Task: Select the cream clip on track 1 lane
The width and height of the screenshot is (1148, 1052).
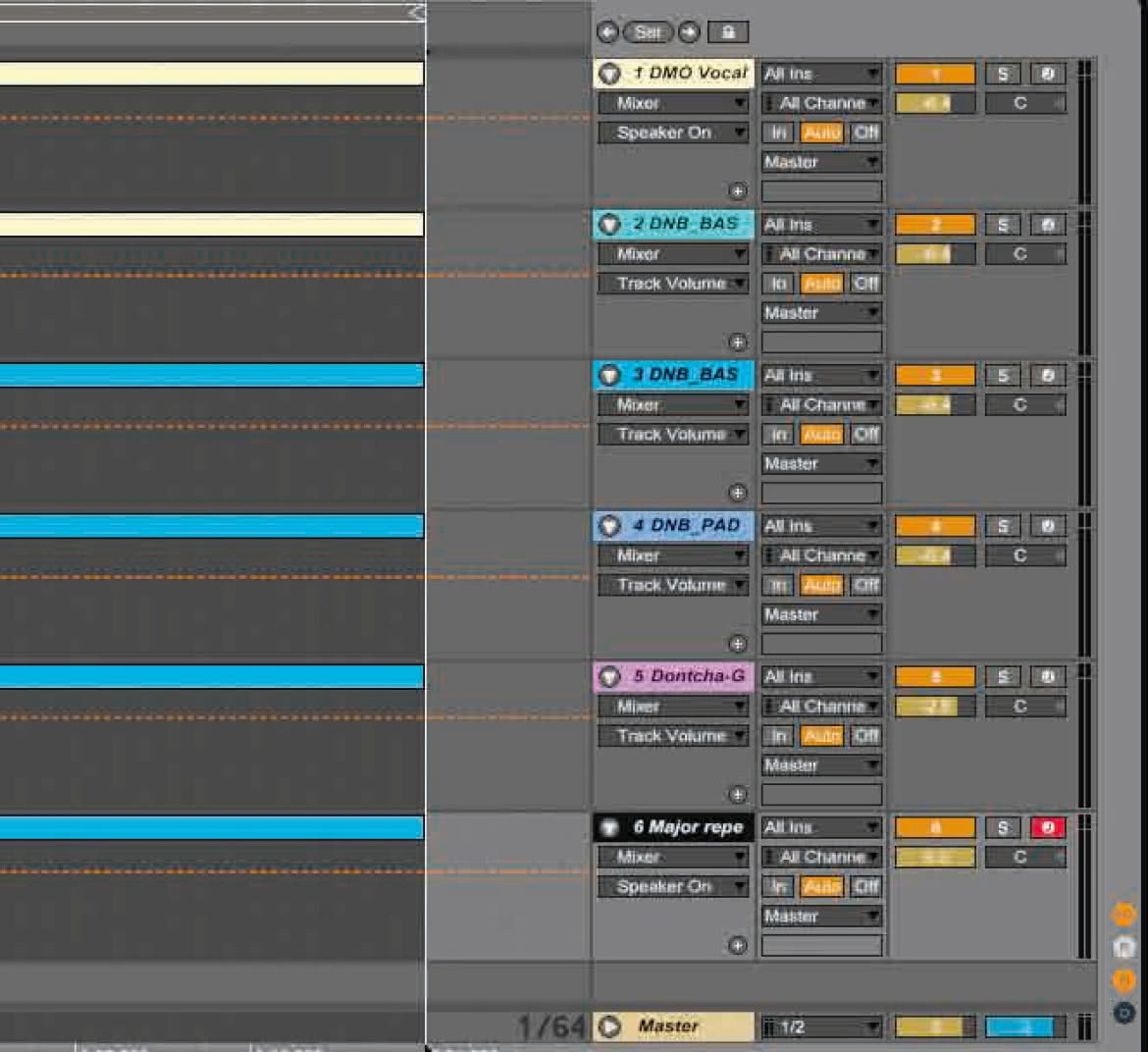Action: [x=212, y=74]
